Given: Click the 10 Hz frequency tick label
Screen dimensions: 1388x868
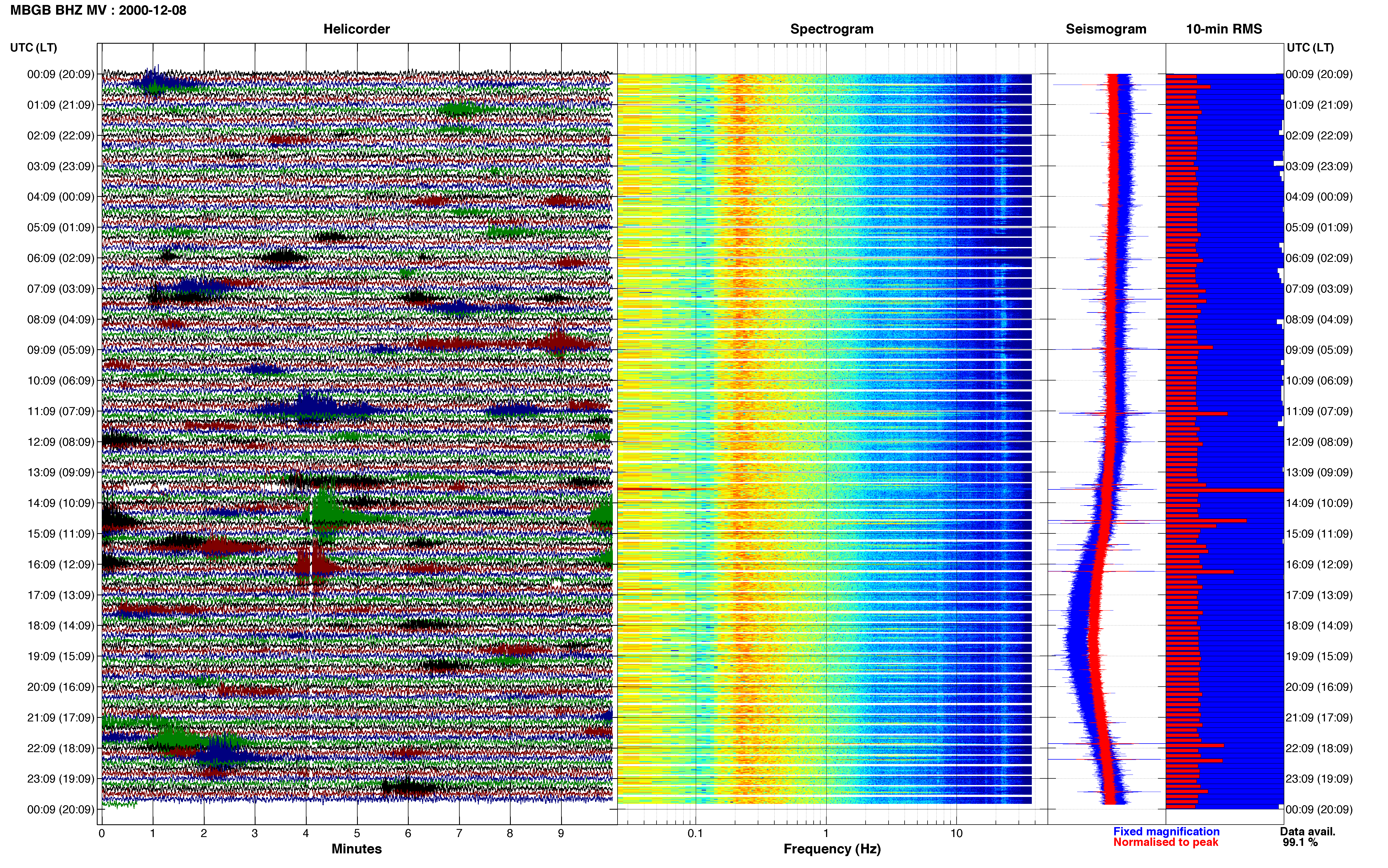Looking at the screenshot, I should 956,833.
